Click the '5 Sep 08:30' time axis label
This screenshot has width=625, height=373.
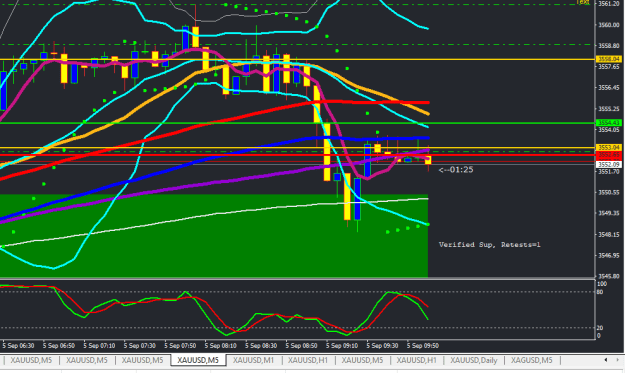click(261, 346)
